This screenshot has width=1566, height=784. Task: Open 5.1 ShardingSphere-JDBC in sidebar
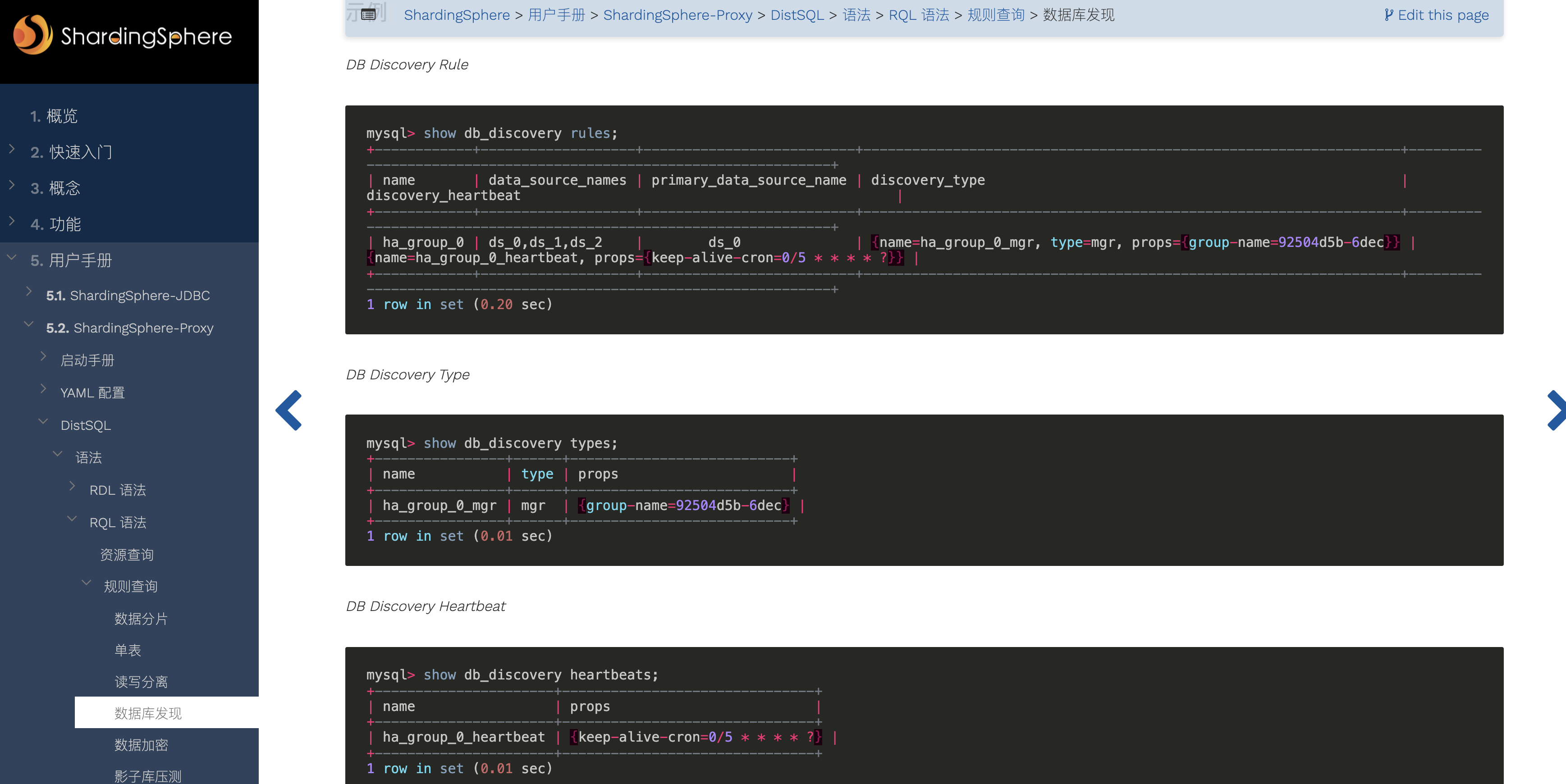click(128, 296)
